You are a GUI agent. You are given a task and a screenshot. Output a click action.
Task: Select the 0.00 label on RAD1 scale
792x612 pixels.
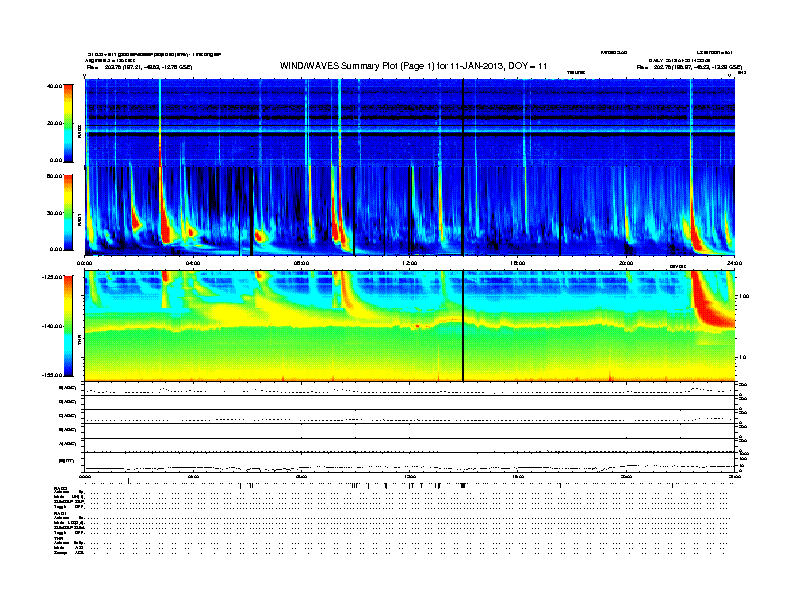56,249
